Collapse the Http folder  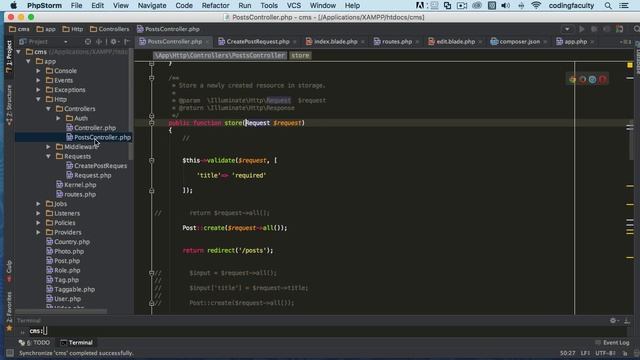click(x=38, y=99)
